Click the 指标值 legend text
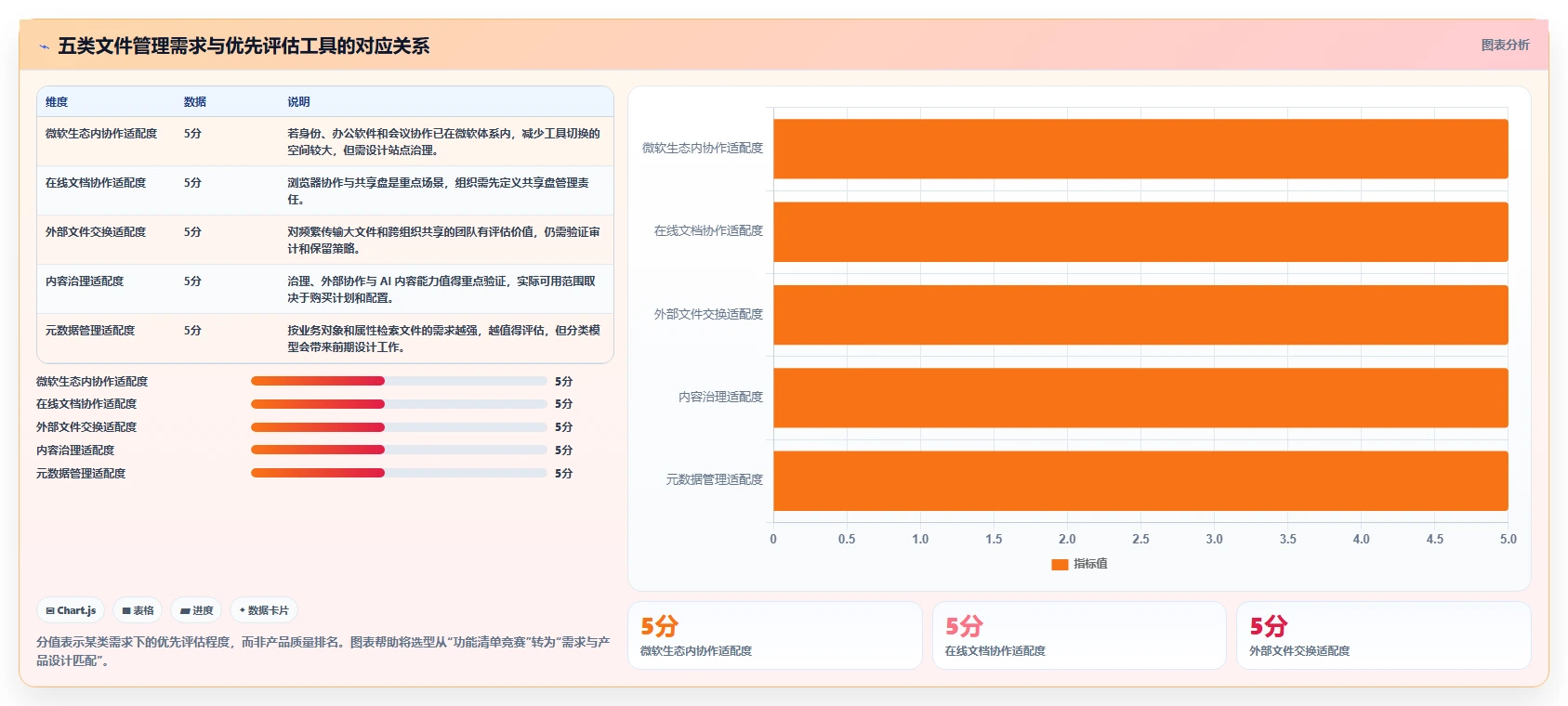1568x706 pixels. point(1090,564)
